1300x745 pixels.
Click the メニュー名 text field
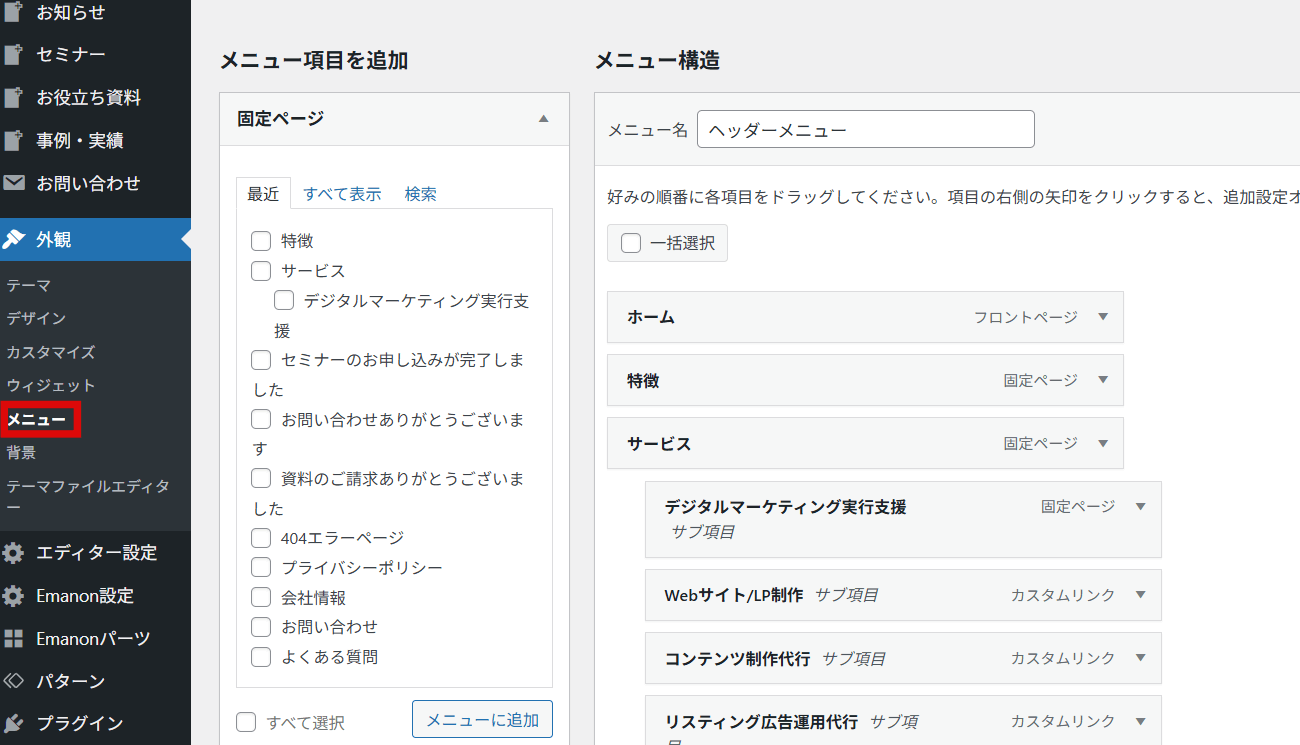(865, 130)
